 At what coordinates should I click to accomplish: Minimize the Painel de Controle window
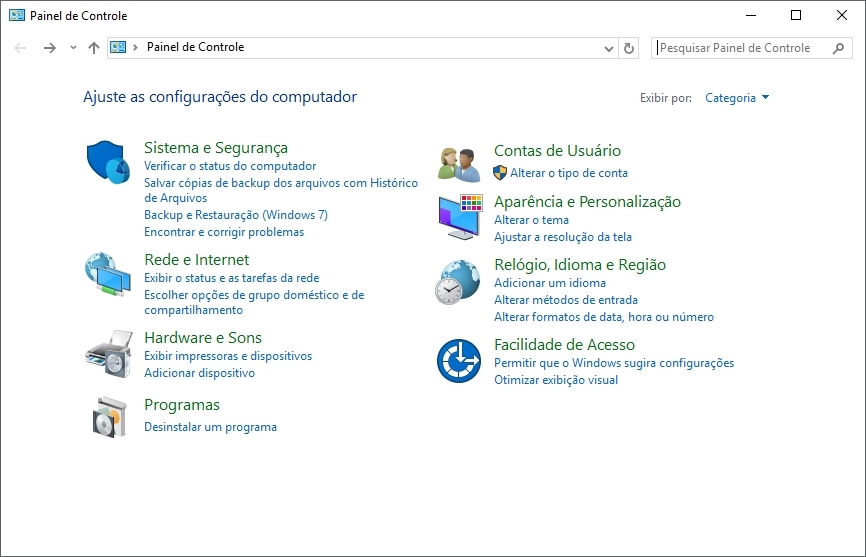[x=751, y=15]
